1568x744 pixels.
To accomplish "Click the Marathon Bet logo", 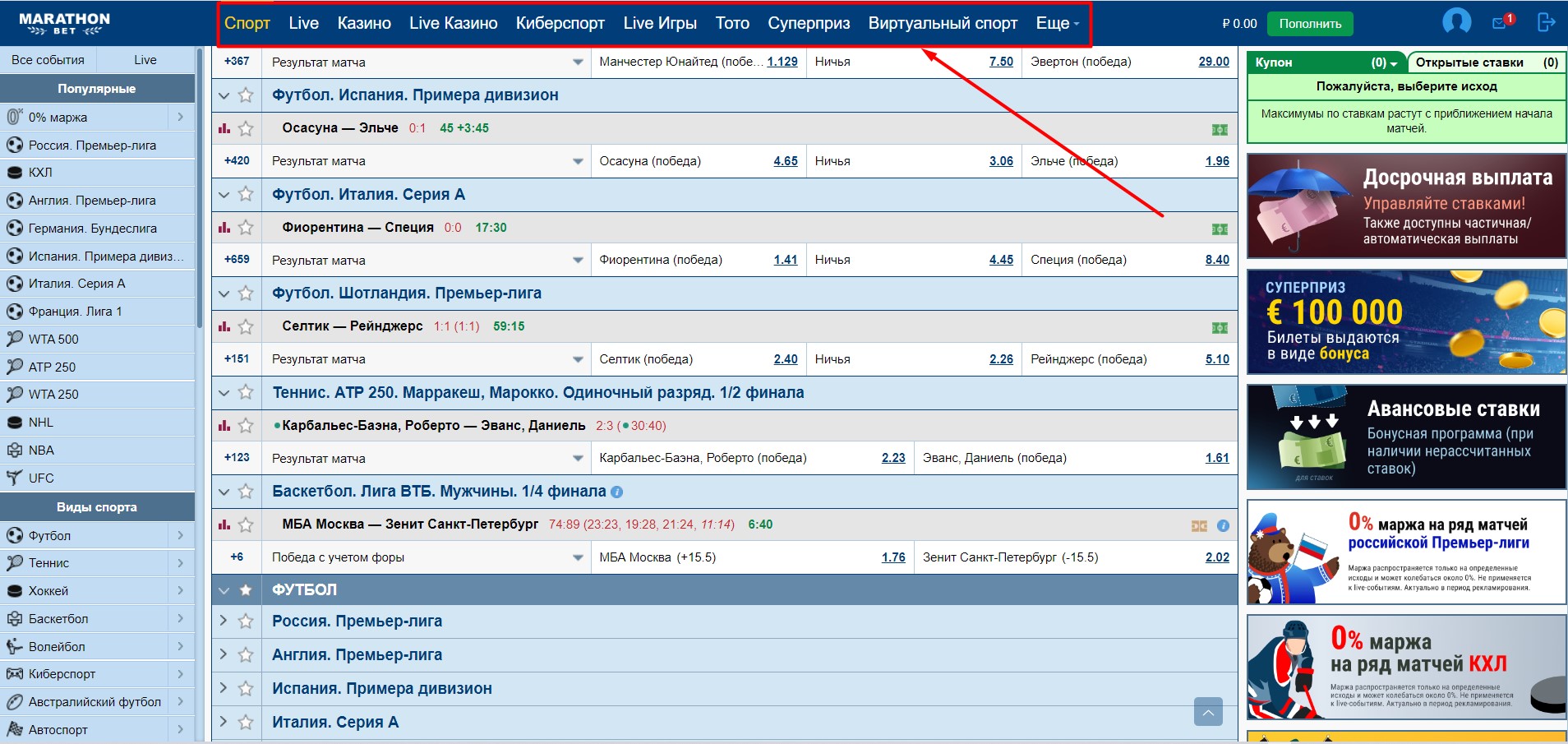I will tap(64, 23).
